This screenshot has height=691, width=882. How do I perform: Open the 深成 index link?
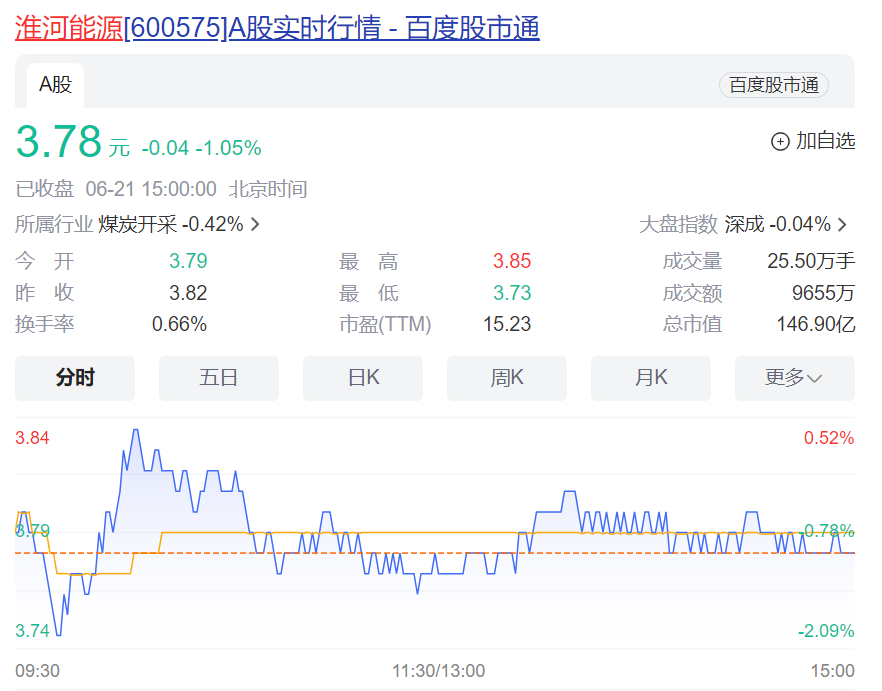tap(744, 224)
